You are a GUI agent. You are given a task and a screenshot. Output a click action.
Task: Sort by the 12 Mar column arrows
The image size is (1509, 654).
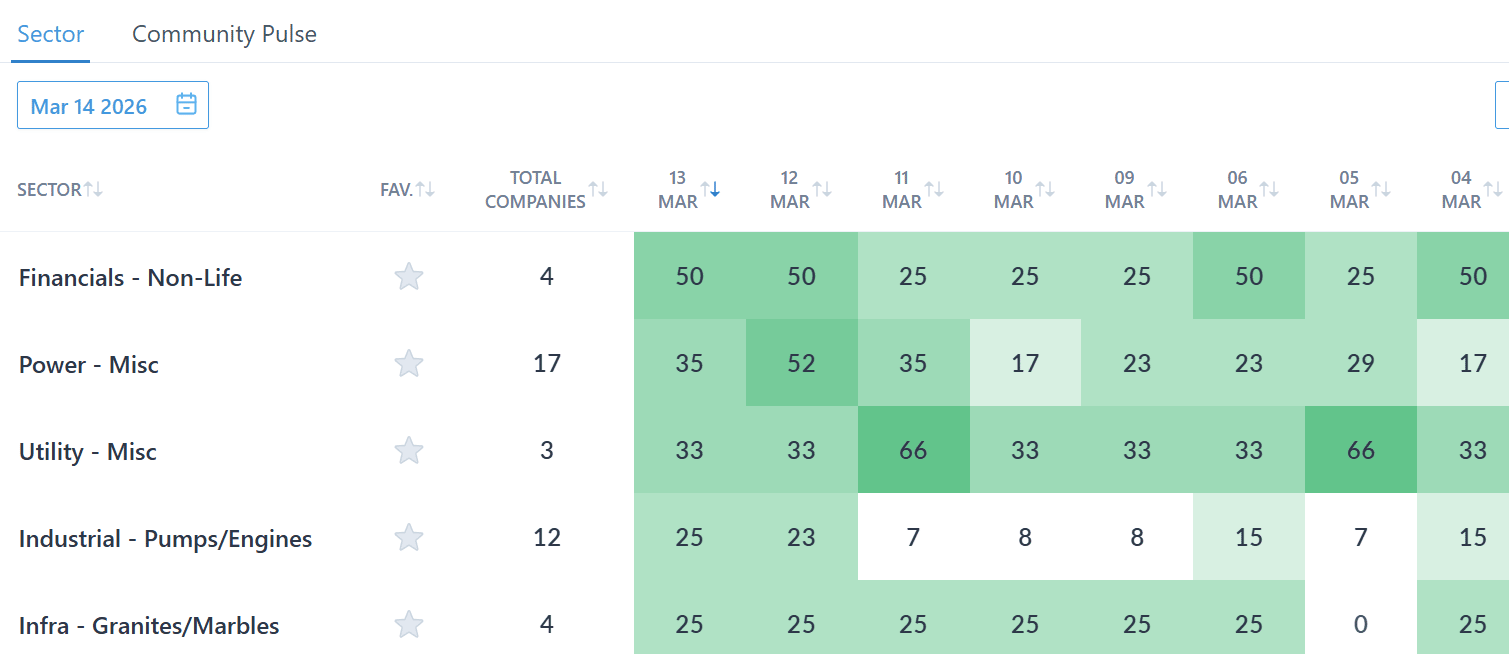click(822, 190)
